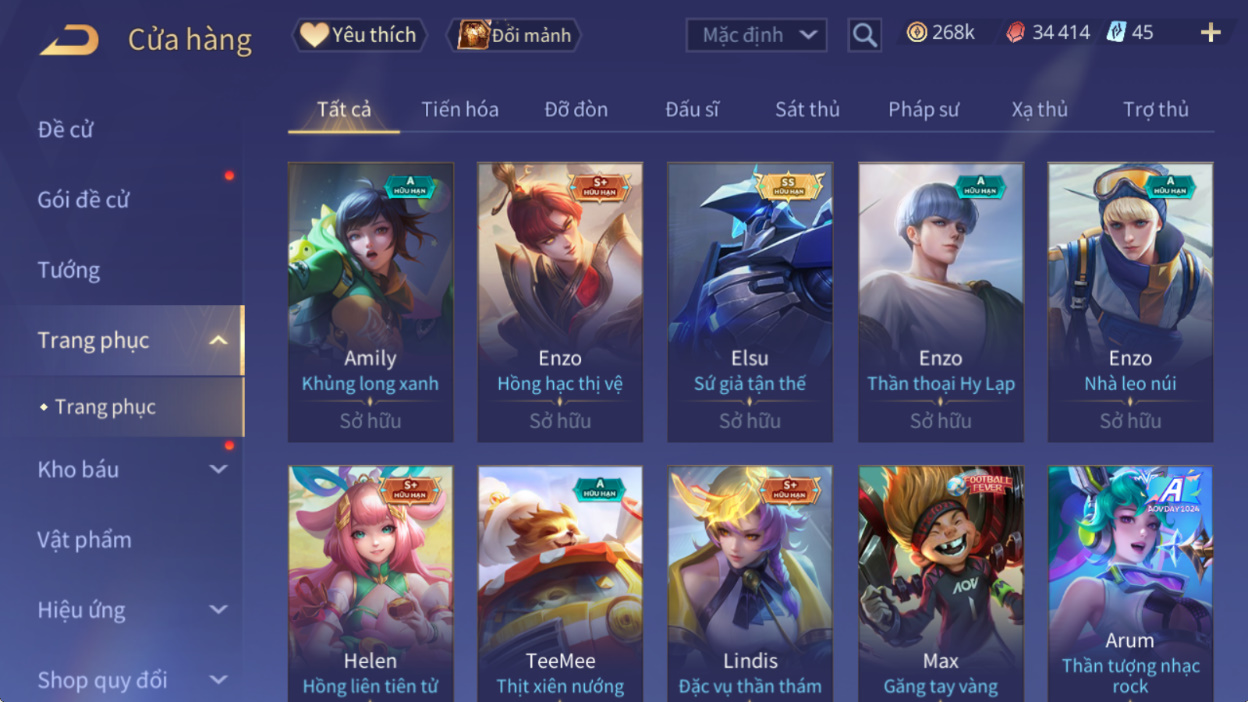1248x702 pixels.
Task: Expand the Hiệu ứng sidebar section
Action: (218, 609)
